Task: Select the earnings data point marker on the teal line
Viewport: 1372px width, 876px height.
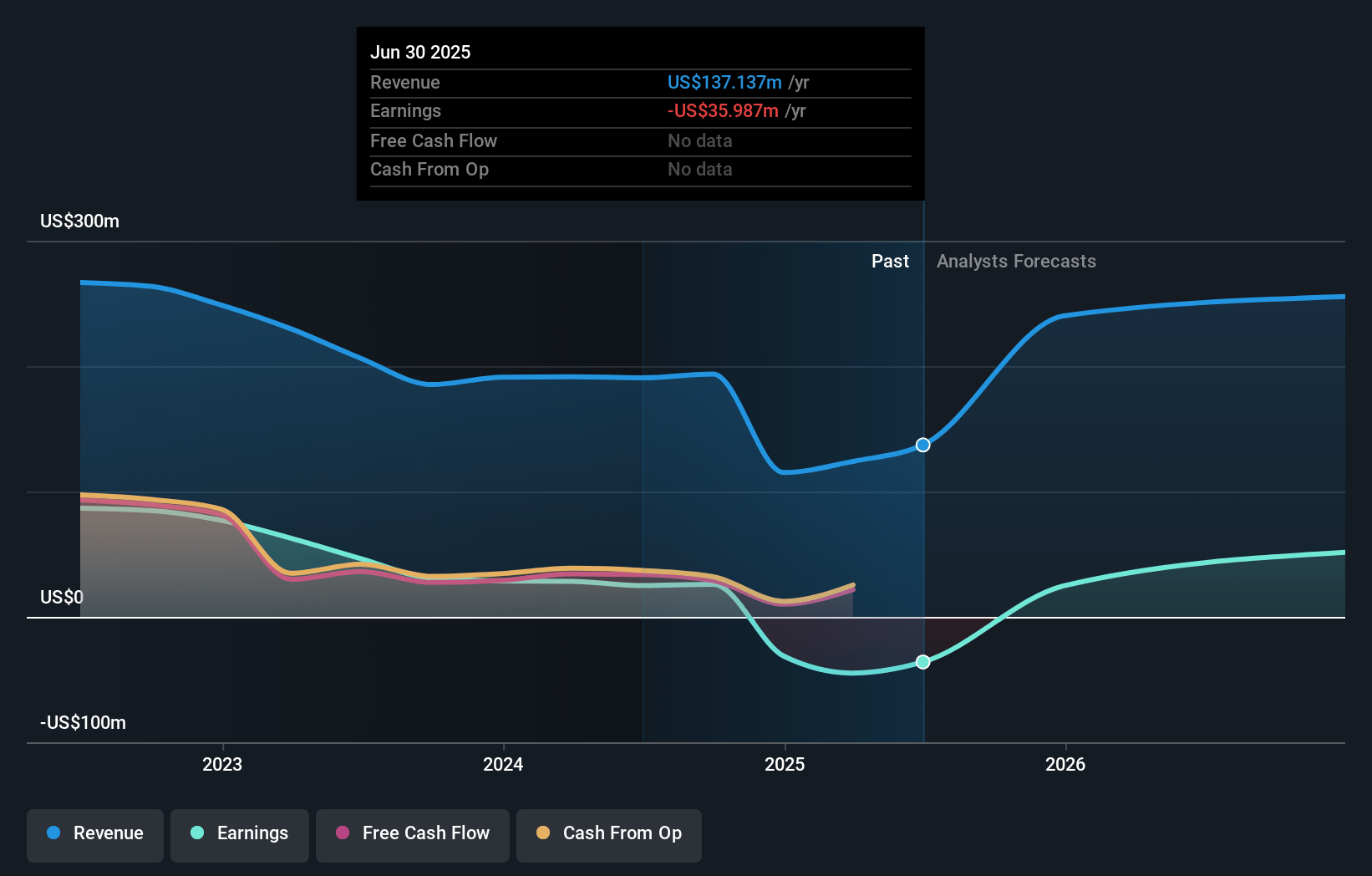Action: pyautogui.click(x=923, y=662)
